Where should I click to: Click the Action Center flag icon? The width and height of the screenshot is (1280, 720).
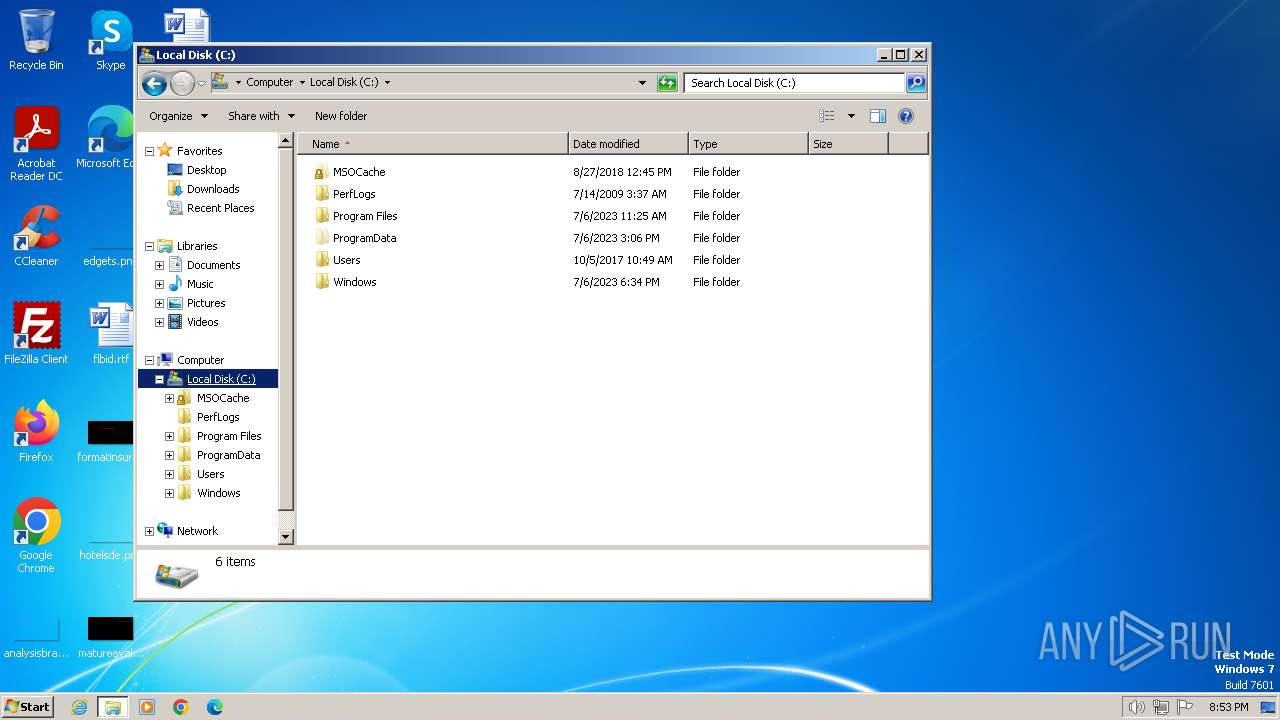[x=1186, y=707]
